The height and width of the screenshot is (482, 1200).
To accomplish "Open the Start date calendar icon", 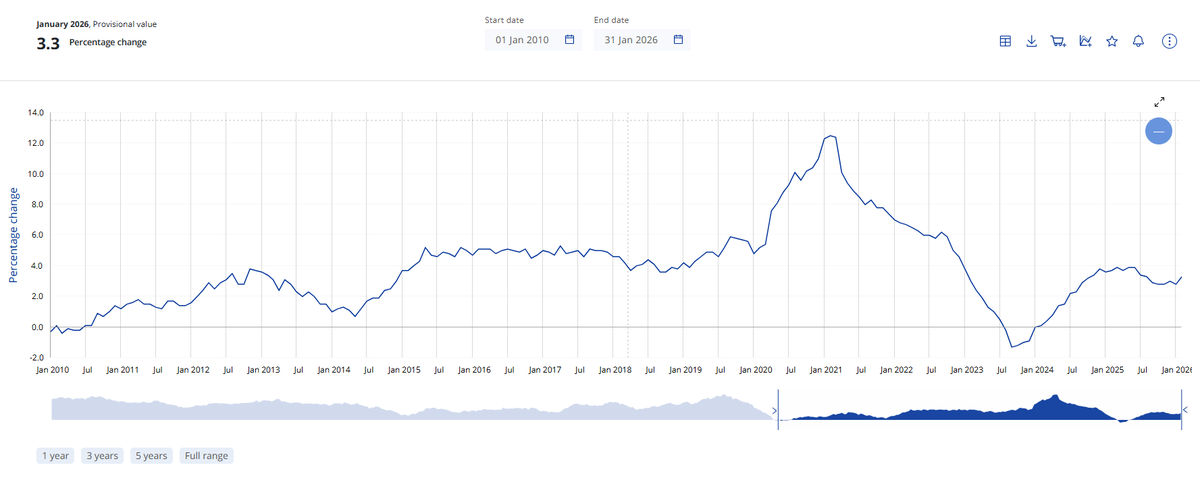I will [569, 40].
